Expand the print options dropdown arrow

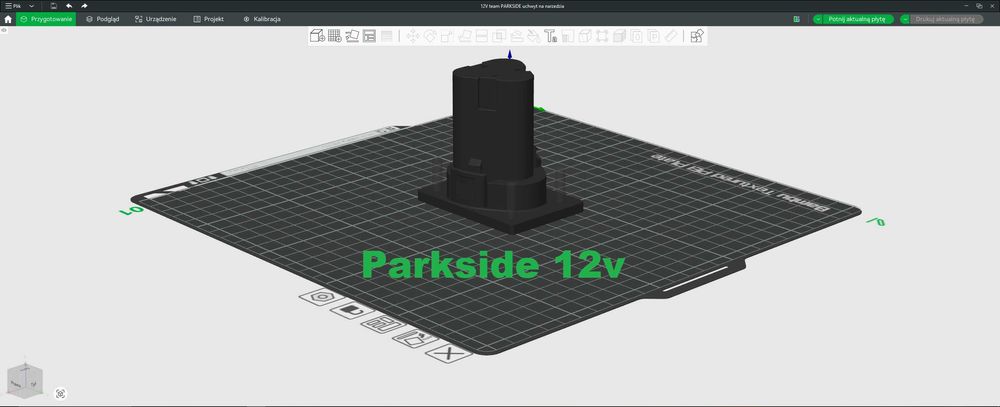905,19
